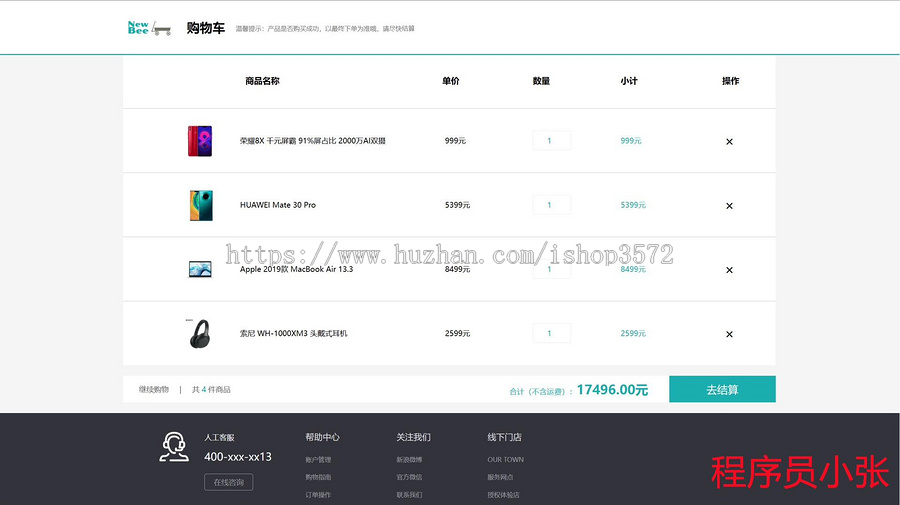
Task: Click product name 荣耀8X 千元屏霸
Action: (313, 141)
